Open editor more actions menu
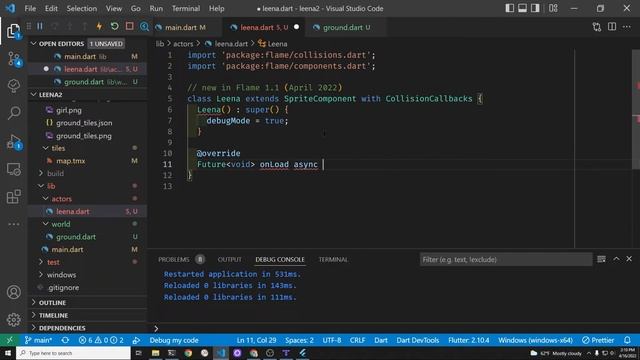The height and width of the screenshot is (360, 640). (627, 27)
